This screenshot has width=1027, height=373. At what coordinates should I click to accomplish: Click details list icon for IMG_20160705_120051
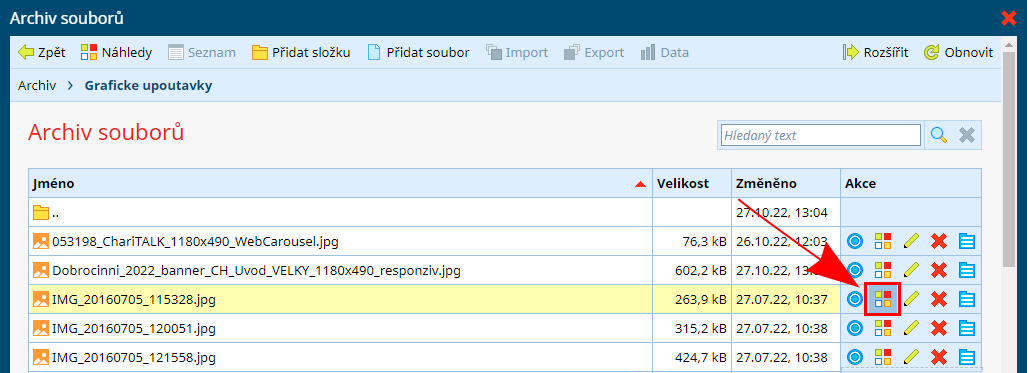967,328
